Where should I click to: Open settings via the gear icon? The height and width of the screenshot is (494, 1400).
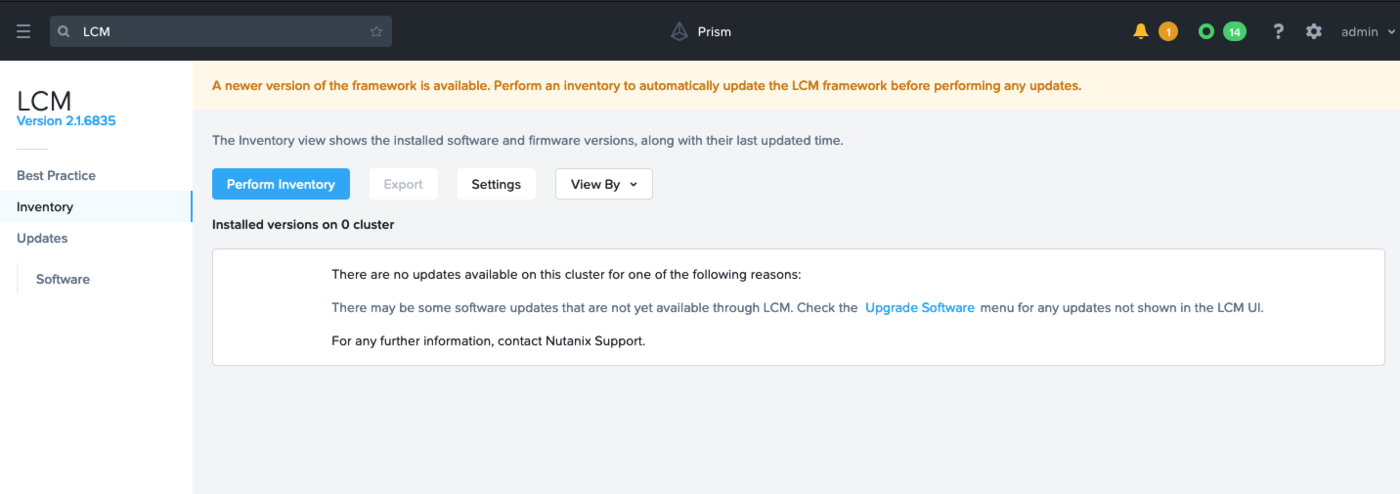click(1314, 31)
